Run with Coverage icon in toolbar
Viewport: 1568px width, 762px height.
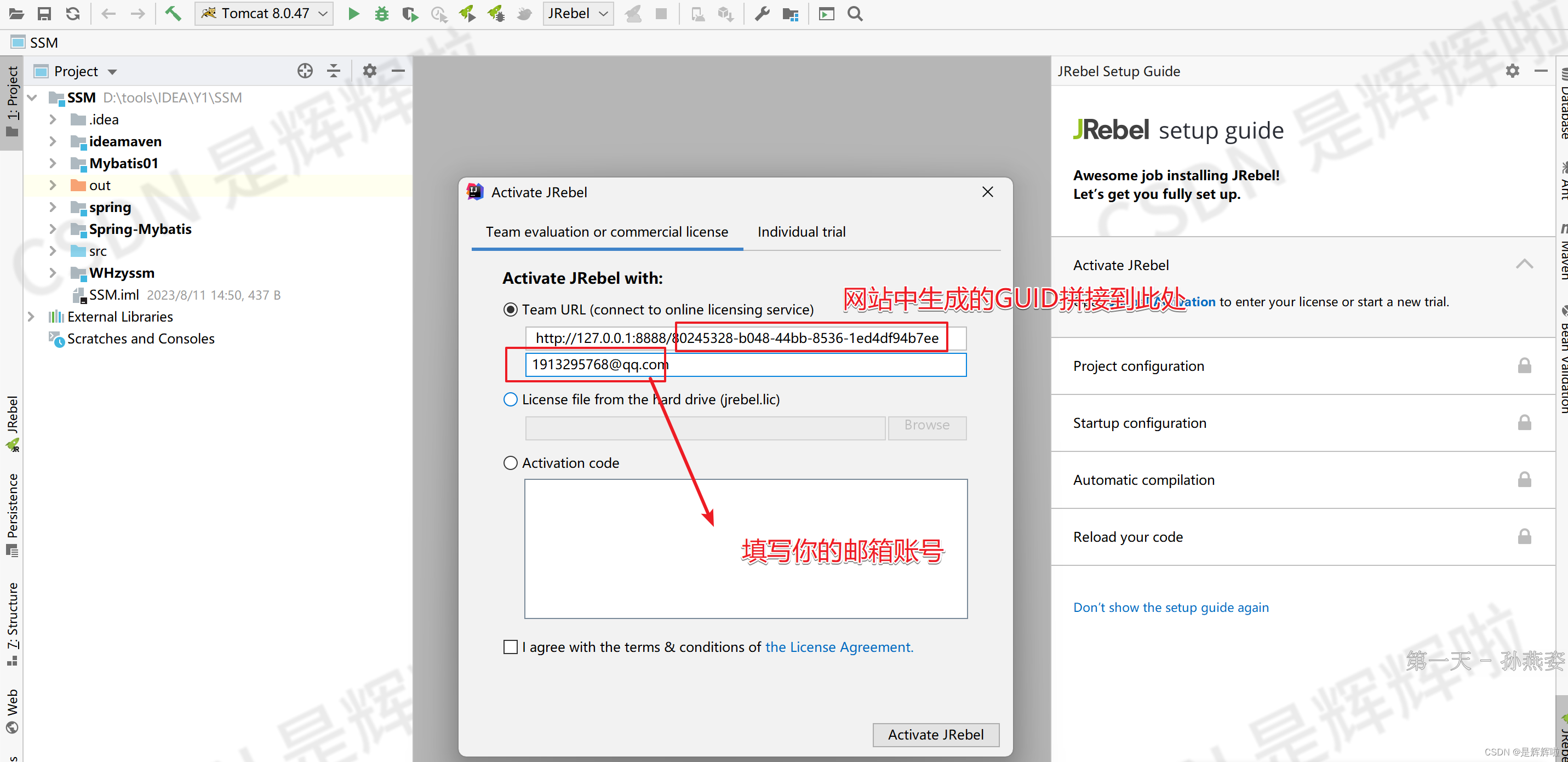click(410, 13)
